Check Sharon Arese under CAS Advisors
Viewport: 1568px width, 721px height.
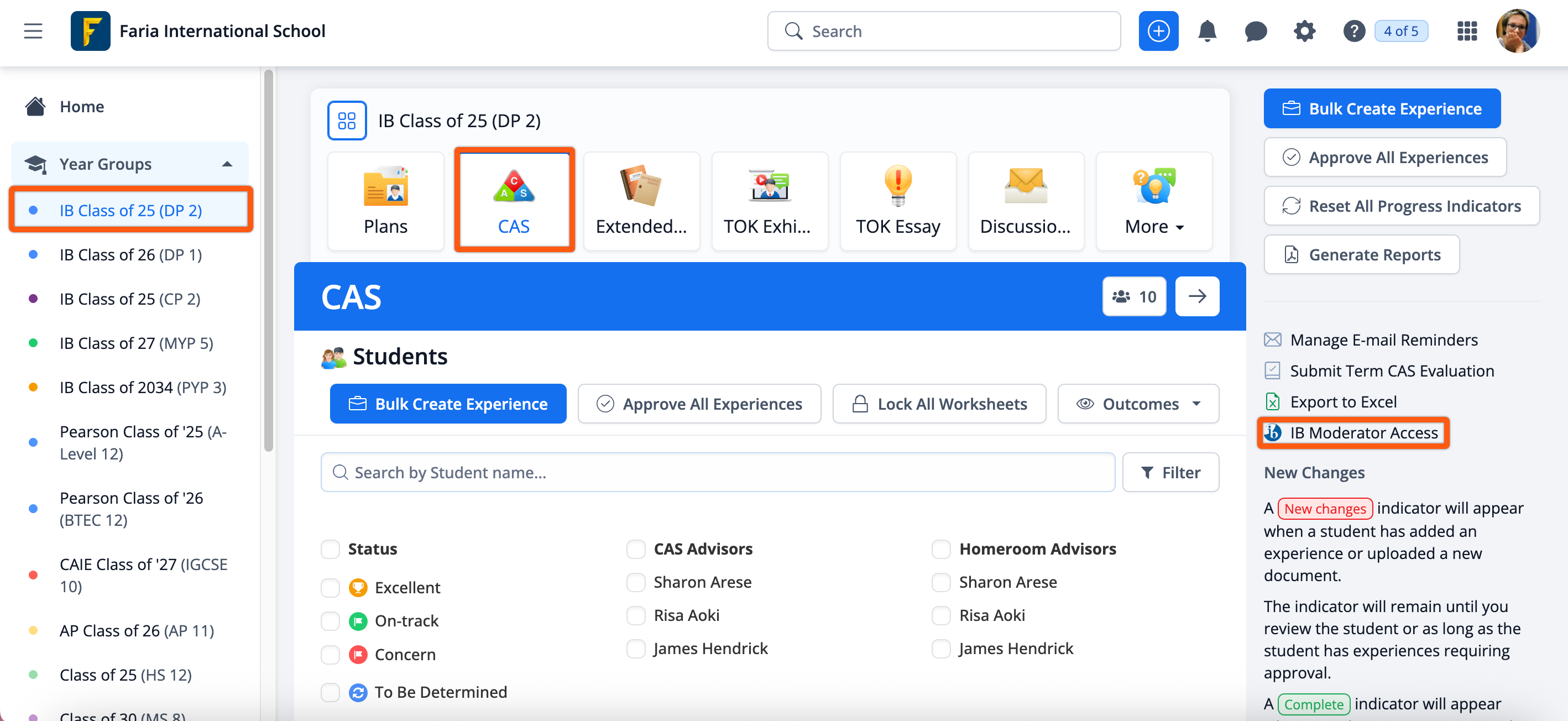pos(635,582)
